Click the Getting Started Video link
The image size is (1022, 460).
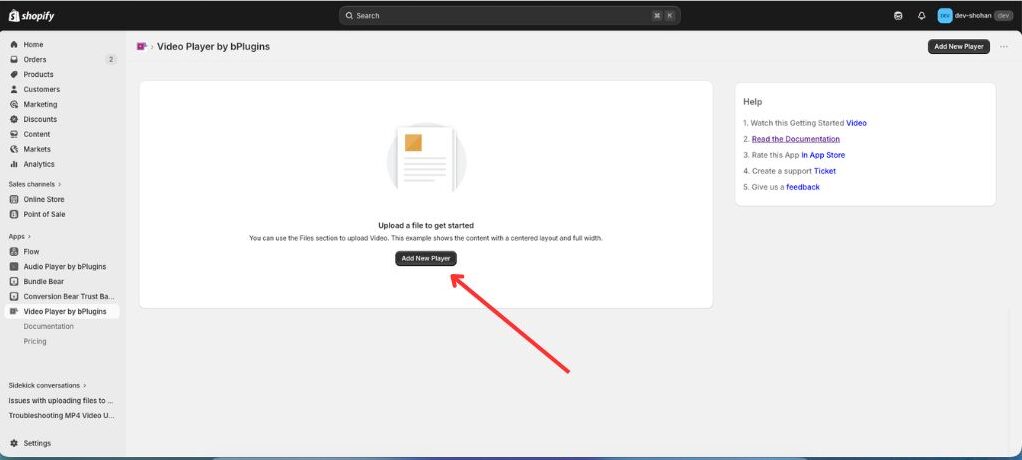click(x=856, y=123)
